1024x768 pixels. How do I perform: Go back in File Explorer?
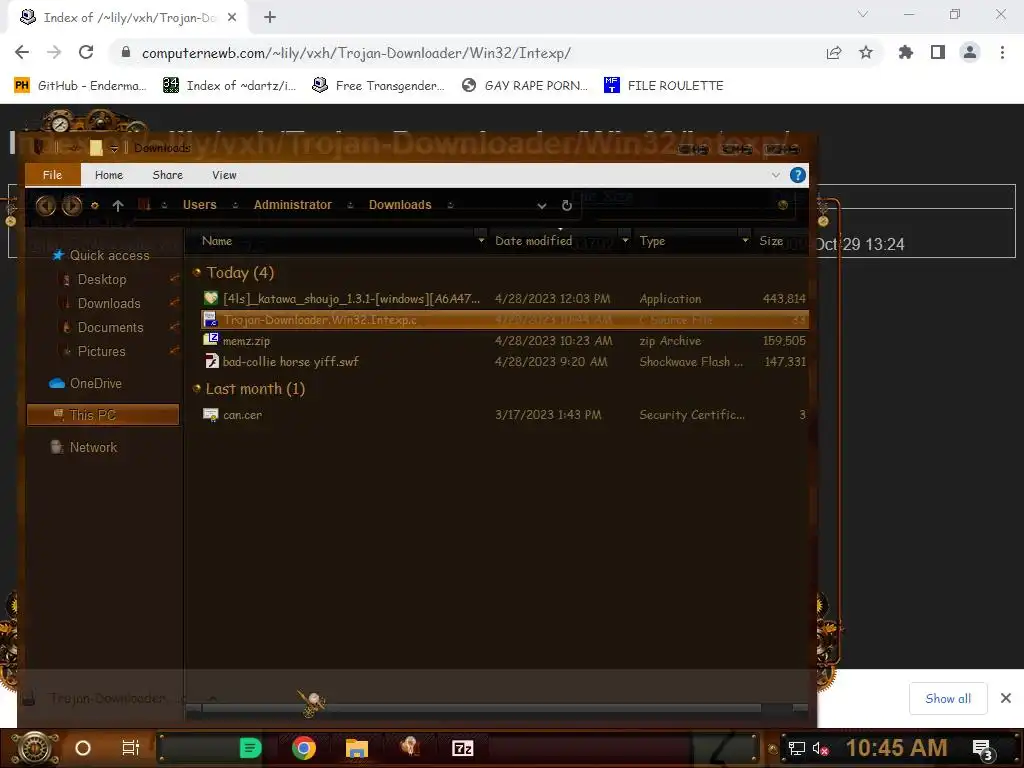point(46,205)
